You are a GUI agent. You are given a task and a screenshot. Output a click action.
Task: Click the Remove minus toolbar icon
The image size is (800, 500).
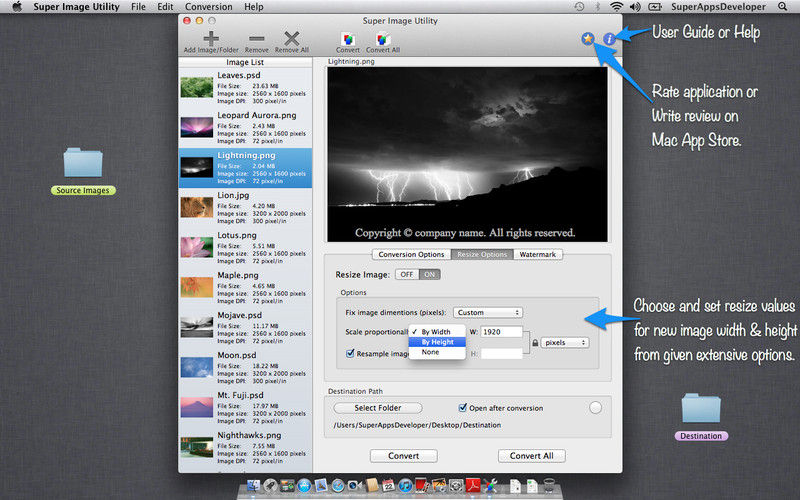point(256,39)
